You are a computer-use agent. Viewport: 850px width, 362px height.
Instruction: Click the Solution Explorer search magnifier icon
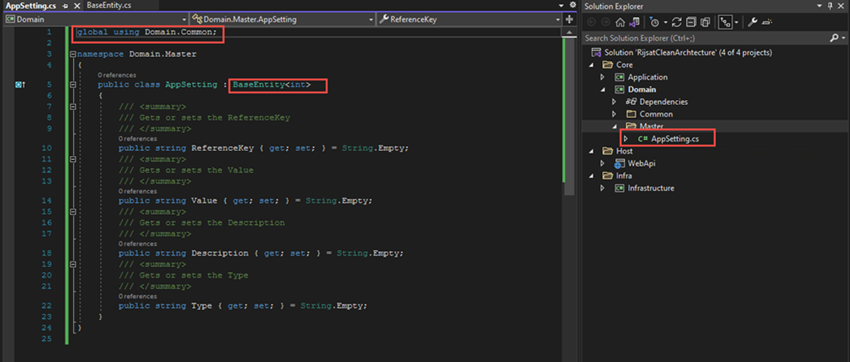(x=834, y=38)
